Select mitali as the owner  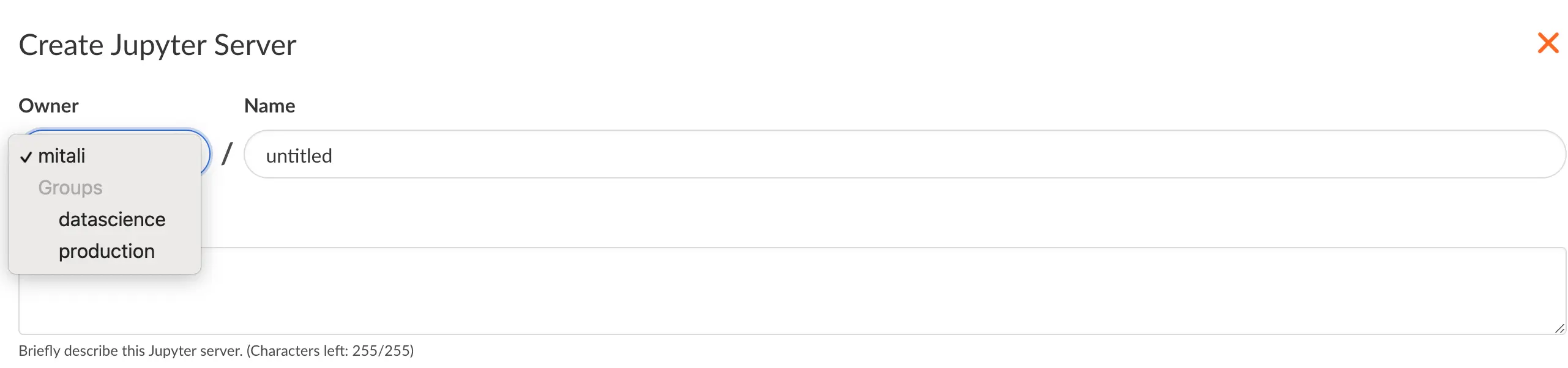click(x=62, y=156)
